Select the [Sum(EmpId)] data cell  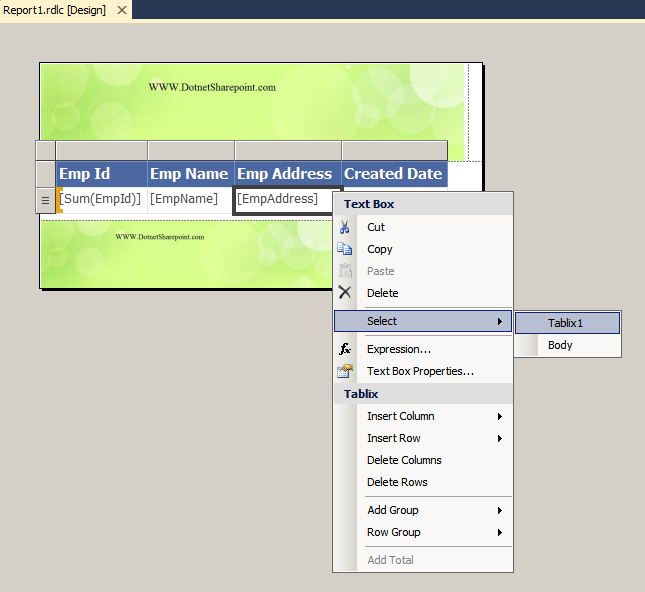102,200
